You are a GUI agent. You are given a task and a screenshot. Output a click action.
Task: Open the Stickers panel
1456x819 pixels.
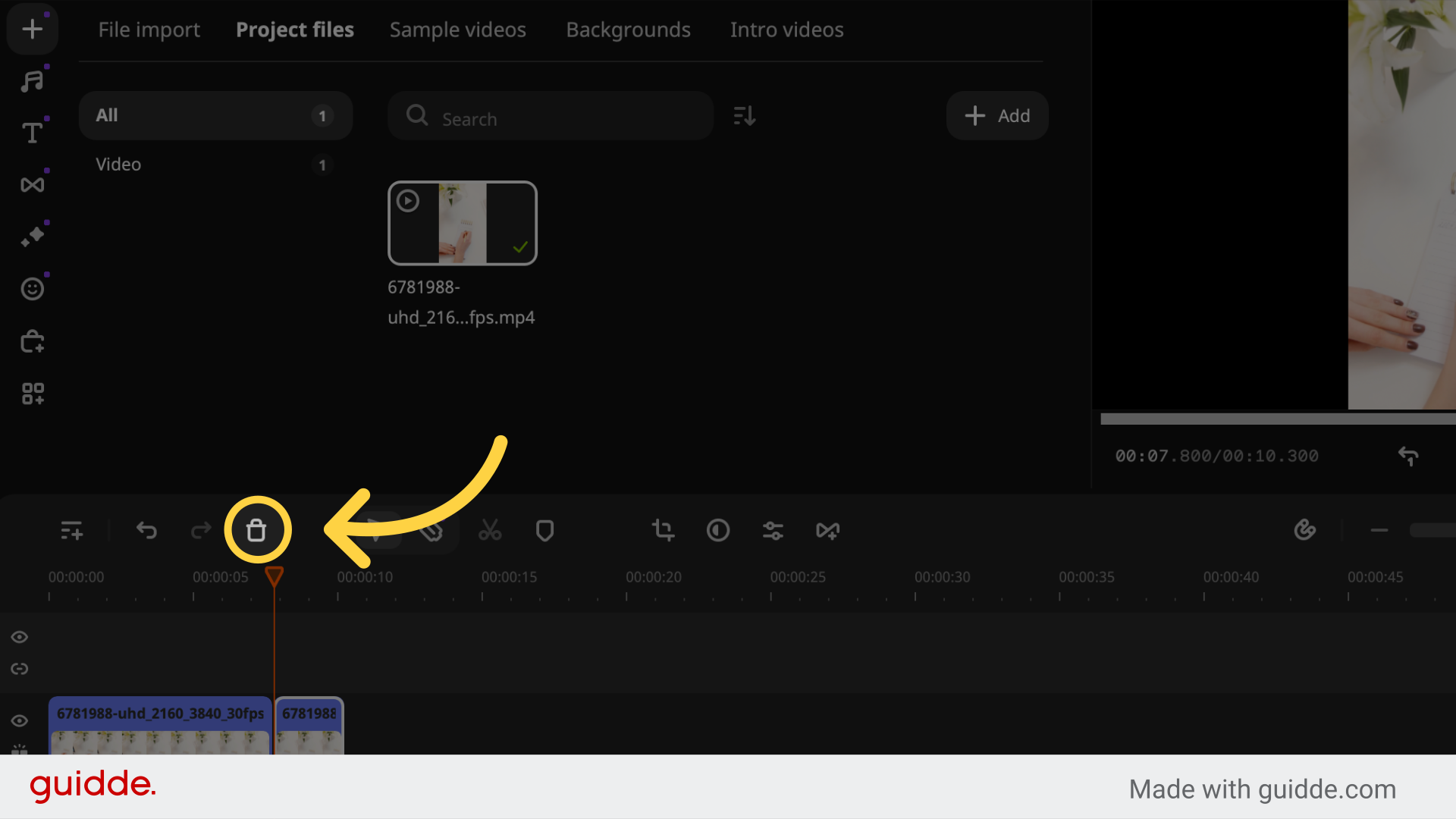coord(32,288)
